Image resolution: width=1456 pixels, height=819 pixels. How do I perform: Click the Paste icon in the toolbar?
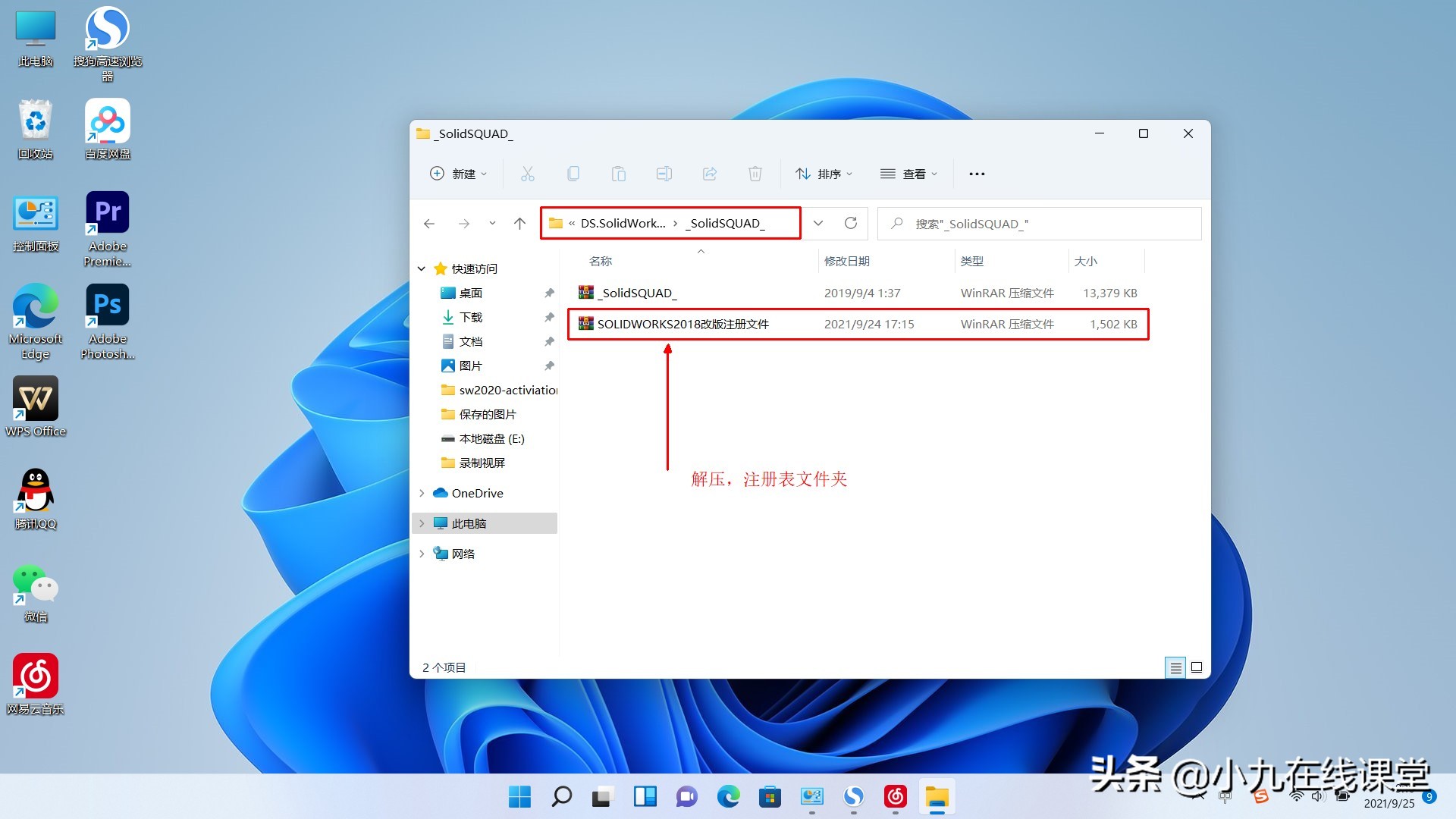point(619,174)
